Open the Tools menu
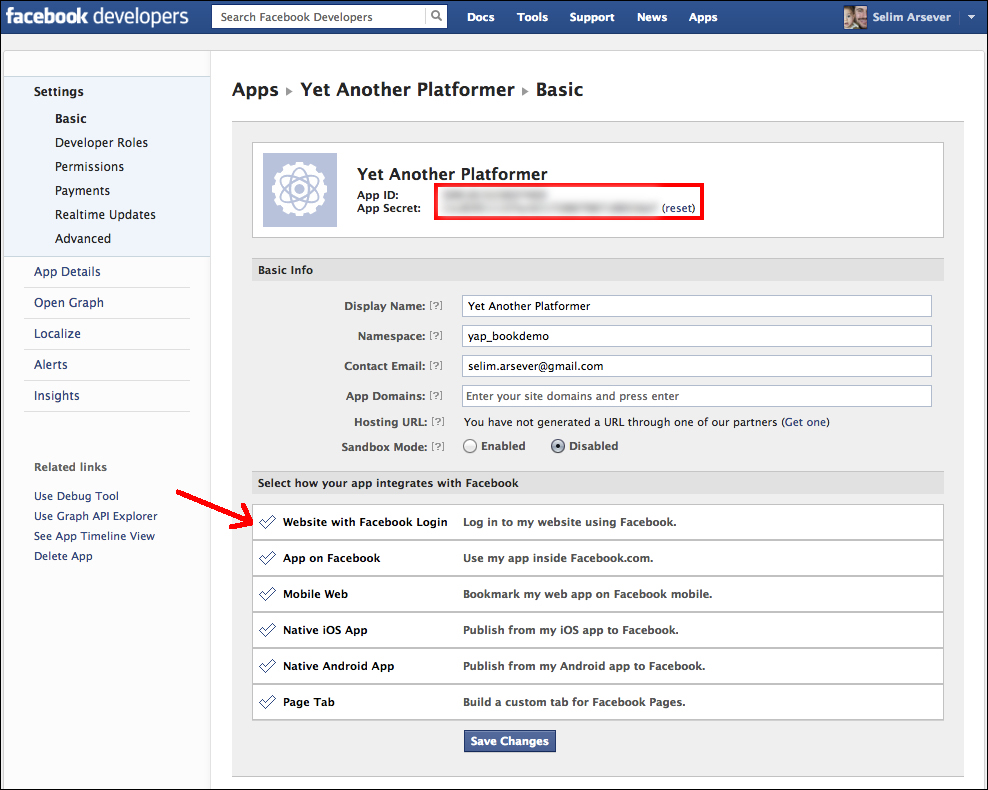This screenshot has width=988, height=790. [532, 17]
